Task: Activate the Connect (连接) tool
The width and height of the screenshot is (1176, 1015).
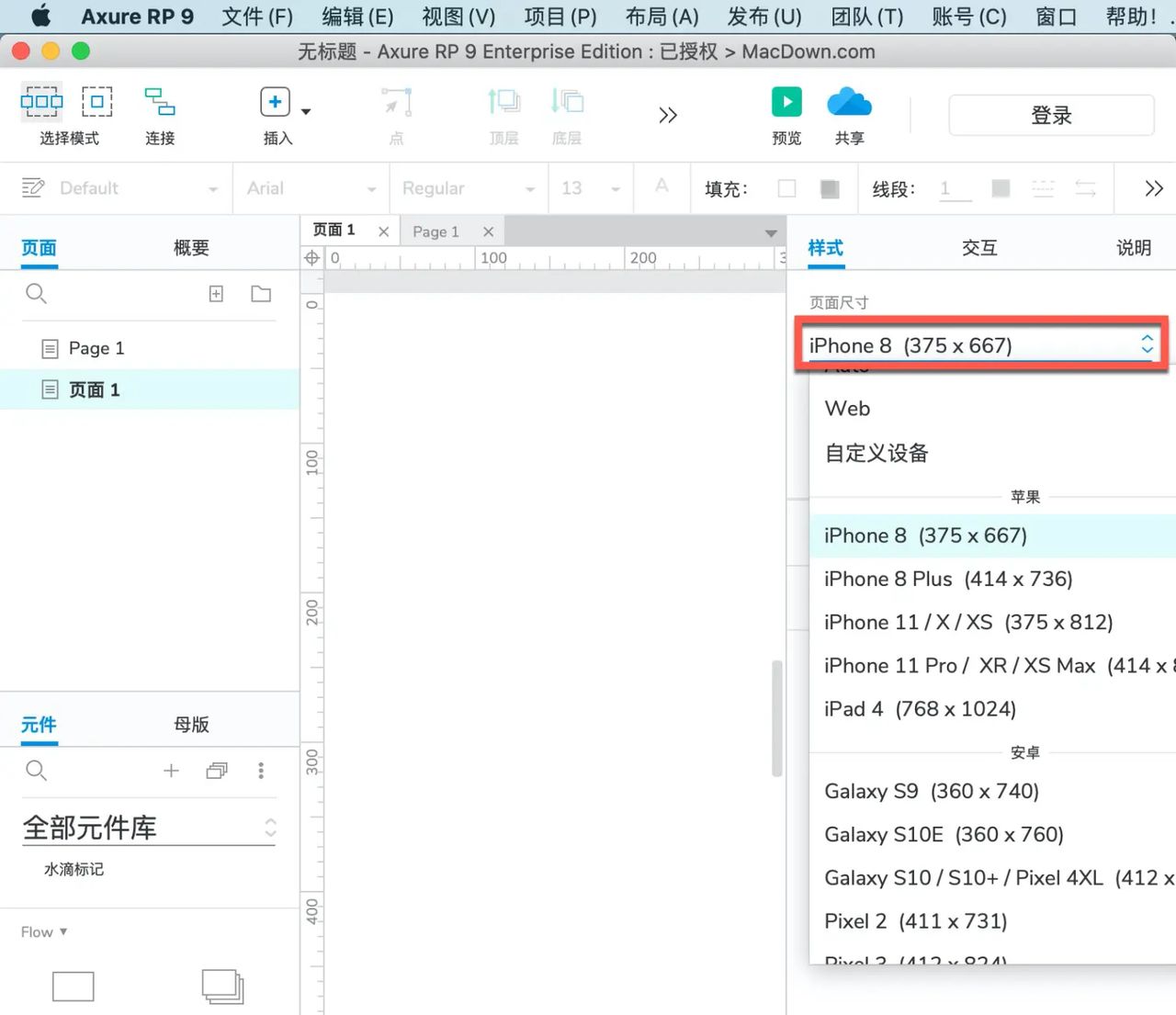Action: (160, 101)
